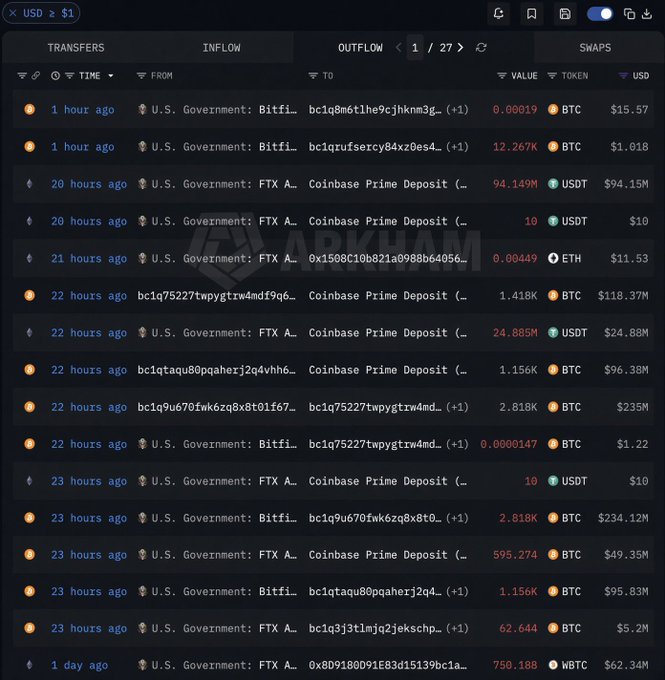This screenshot has height=680, width=665.
Task: Click the copy icon in the top bar
Action: click(629, 14)
